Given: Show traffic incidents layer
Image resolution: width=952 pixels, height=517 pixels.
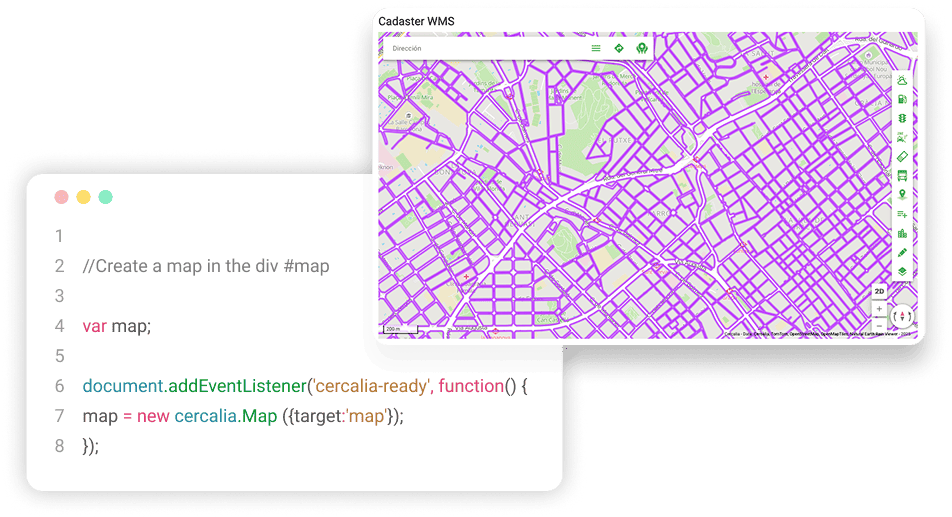Looking at the screenshot, I should 902,138.
